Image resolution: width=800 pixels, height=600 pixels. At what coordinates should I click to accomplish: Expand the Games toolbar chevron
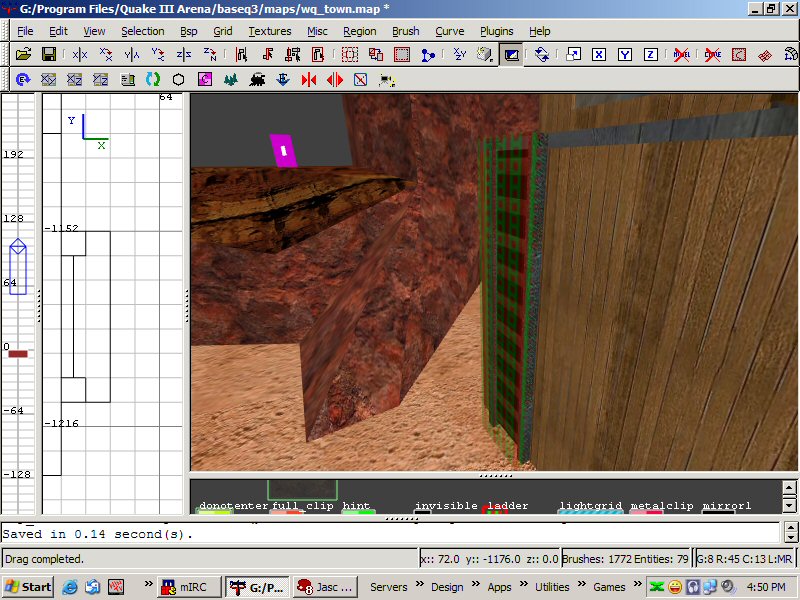(x=638, y=584)
